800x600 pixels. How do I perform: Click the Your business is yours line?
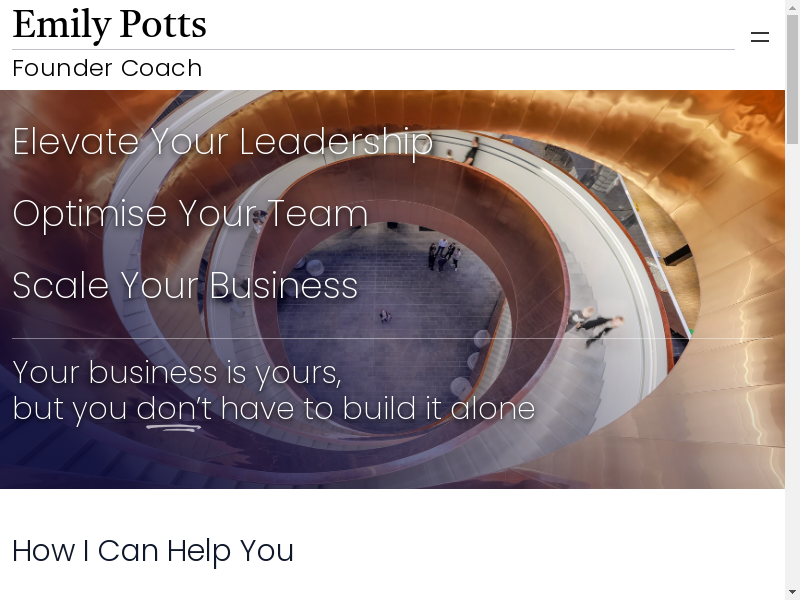(177, 373)
